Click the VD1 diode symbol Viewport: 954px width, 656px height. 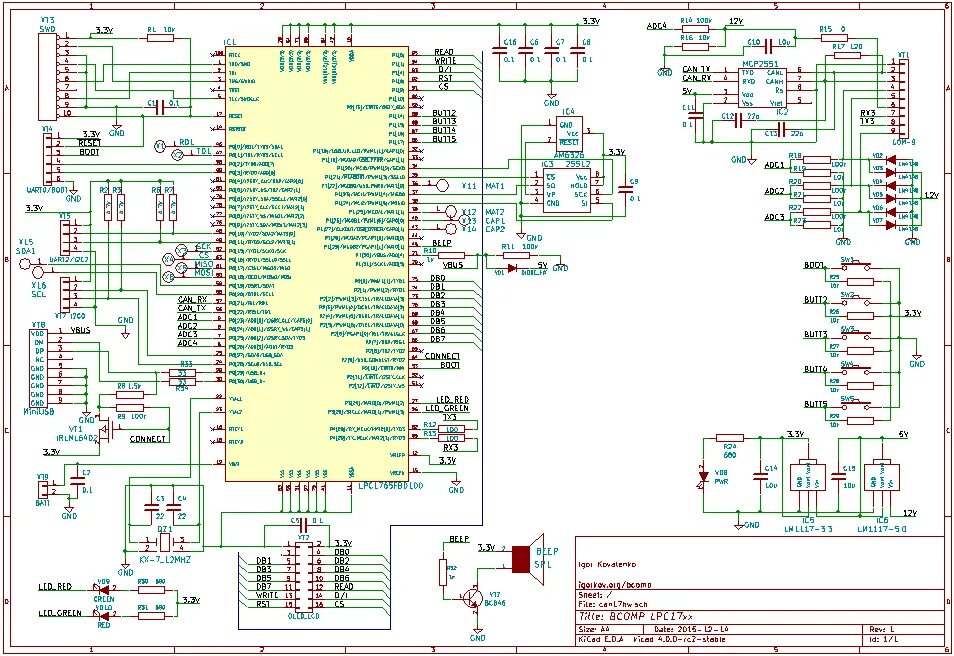[x=512, y=268]
